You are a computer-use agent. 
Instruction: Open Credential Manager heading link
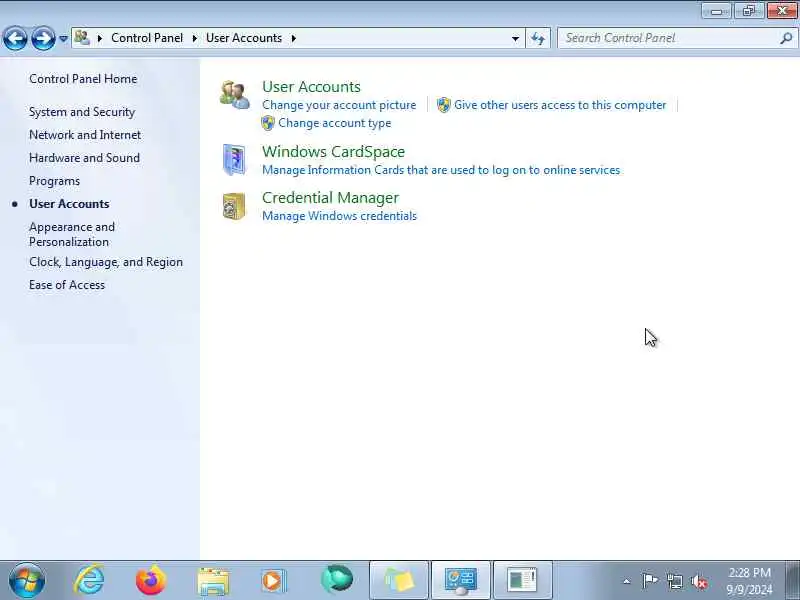331,197
